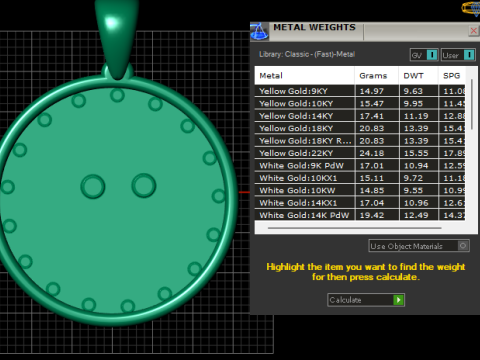Click the SPG column header

pos(452,76)
